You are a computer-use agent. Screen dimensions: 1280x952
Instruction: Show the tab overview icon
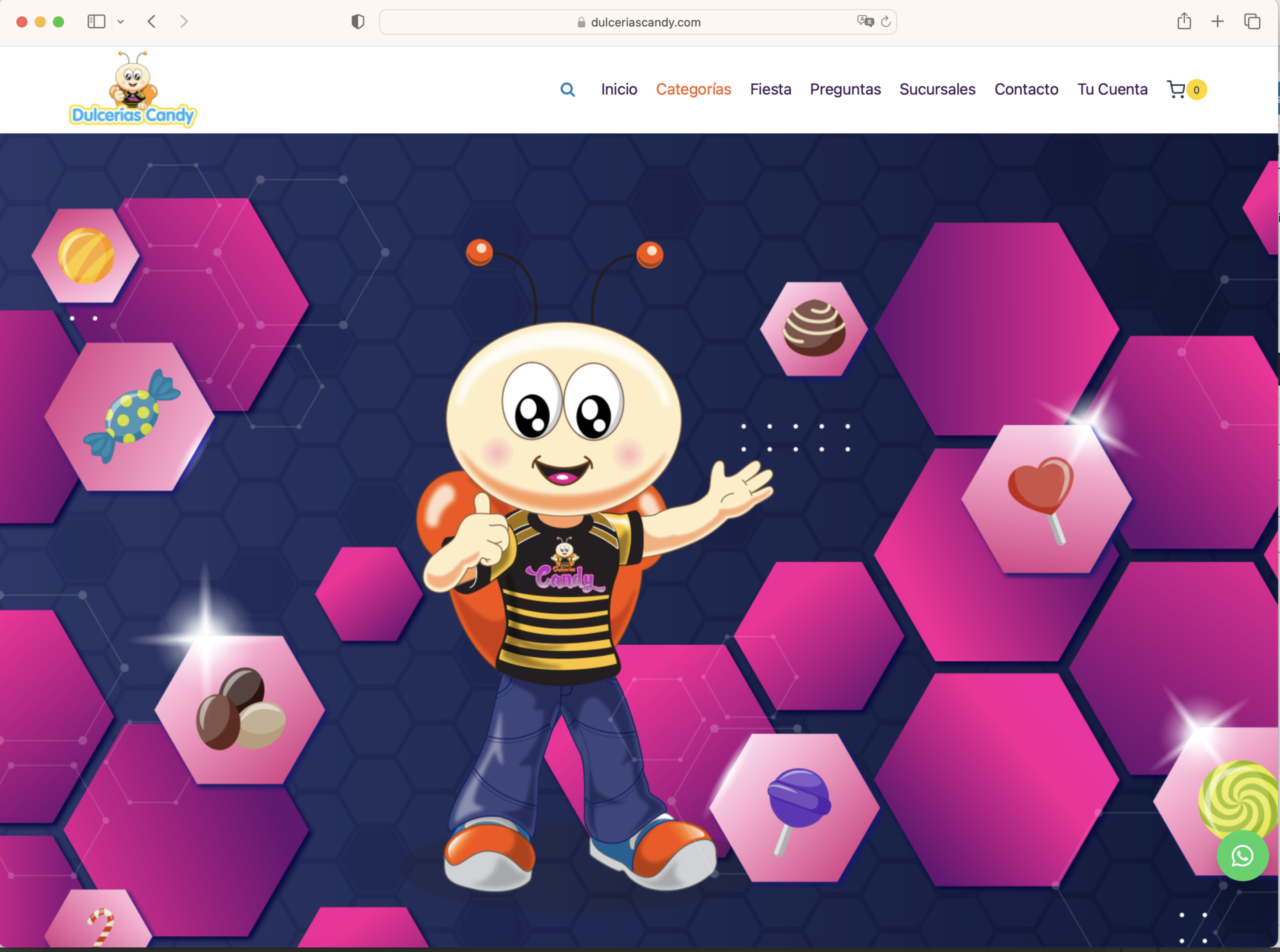1252,21
